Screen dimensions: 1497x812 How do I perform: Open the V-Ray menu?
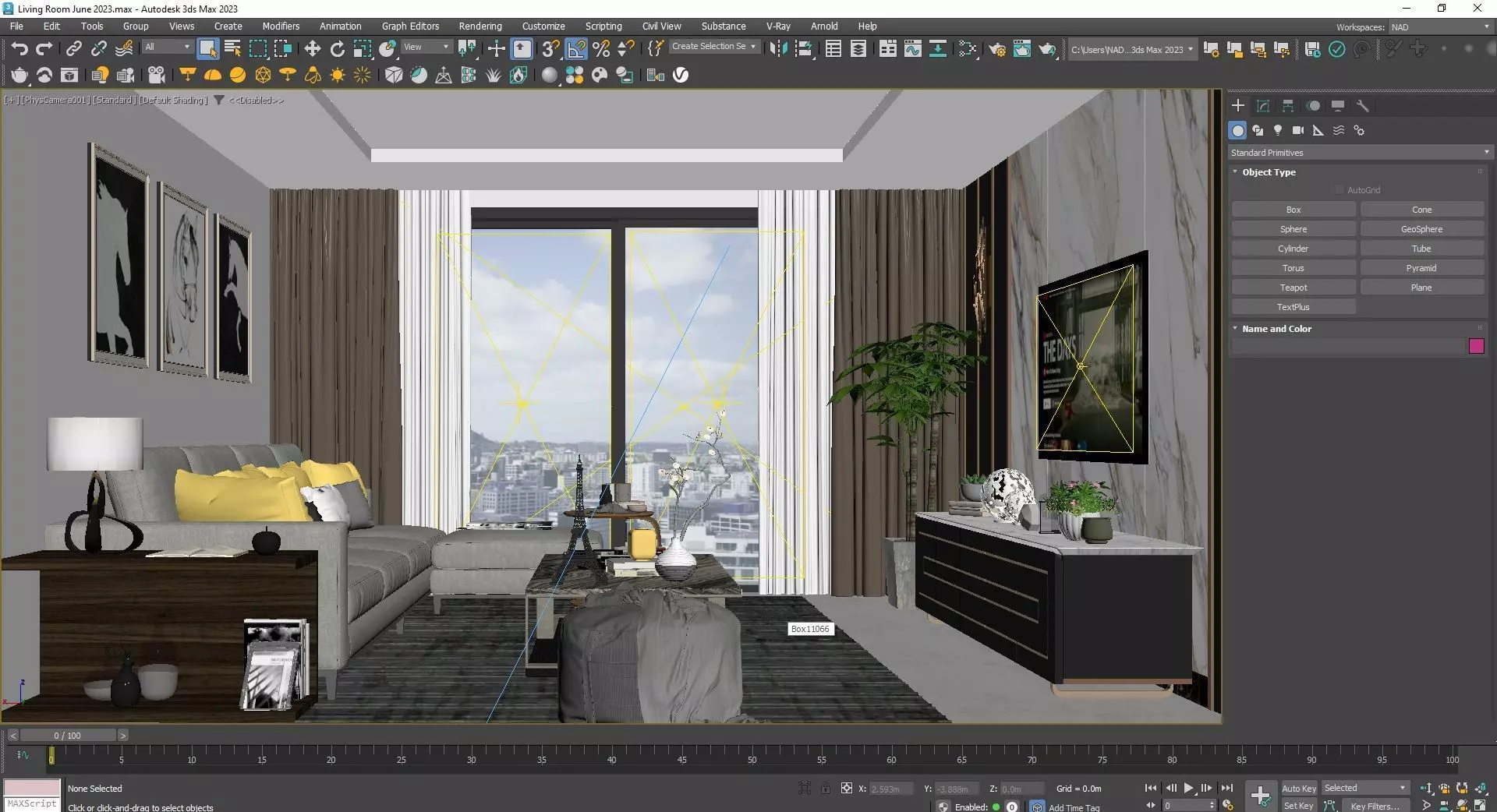coord(777,26)
